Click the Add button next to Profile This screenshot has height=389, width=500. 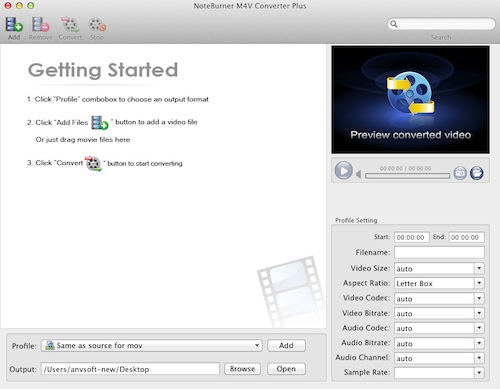point(286,345)
